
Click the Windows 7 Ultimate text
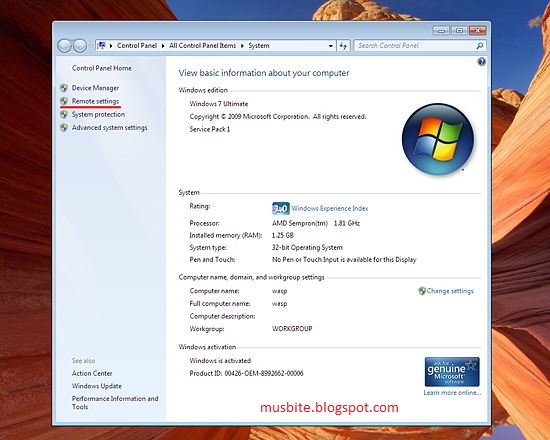[x=219, y=104]
